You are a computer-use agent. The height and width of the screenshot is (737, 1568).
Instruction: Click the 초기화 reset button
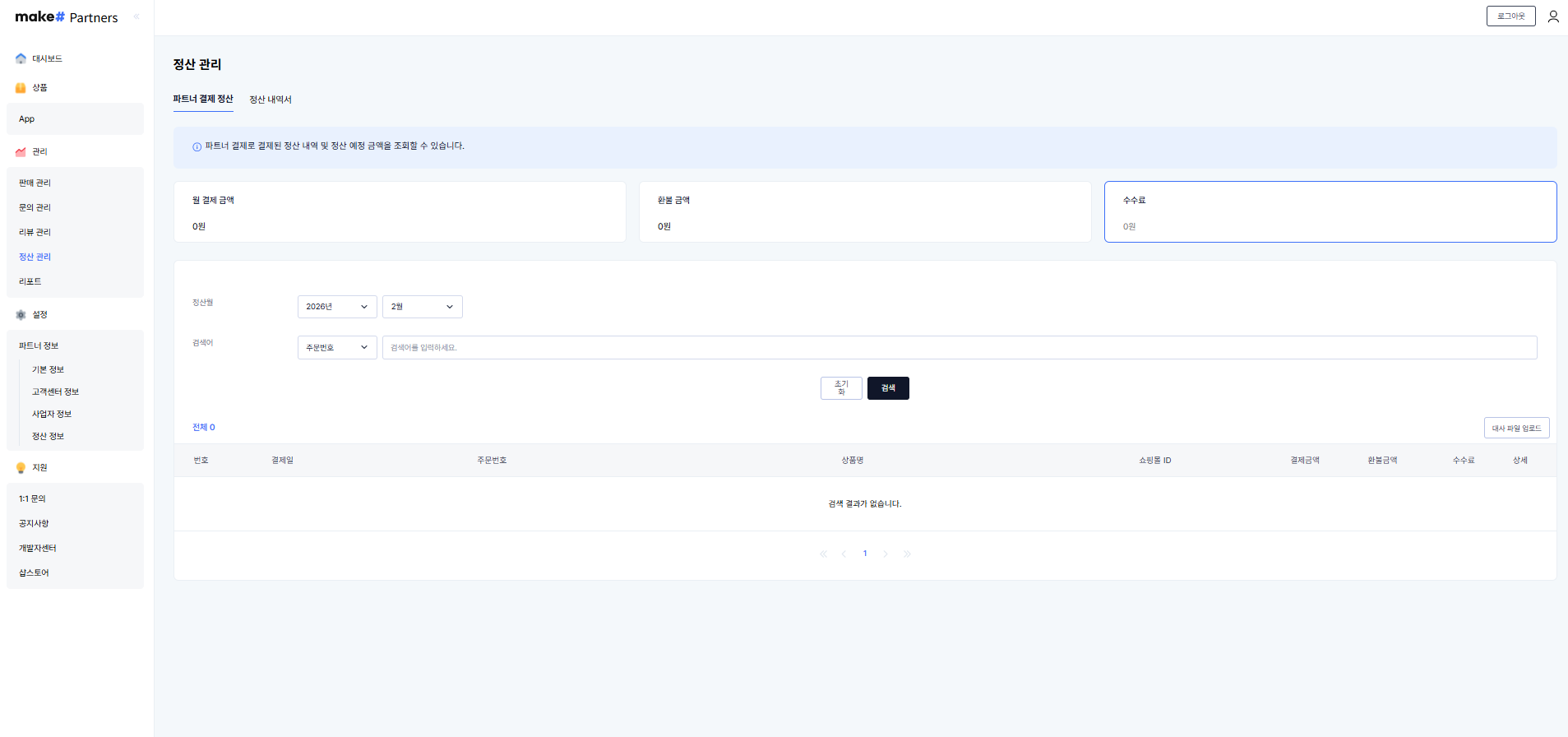[x=841, y=388]
